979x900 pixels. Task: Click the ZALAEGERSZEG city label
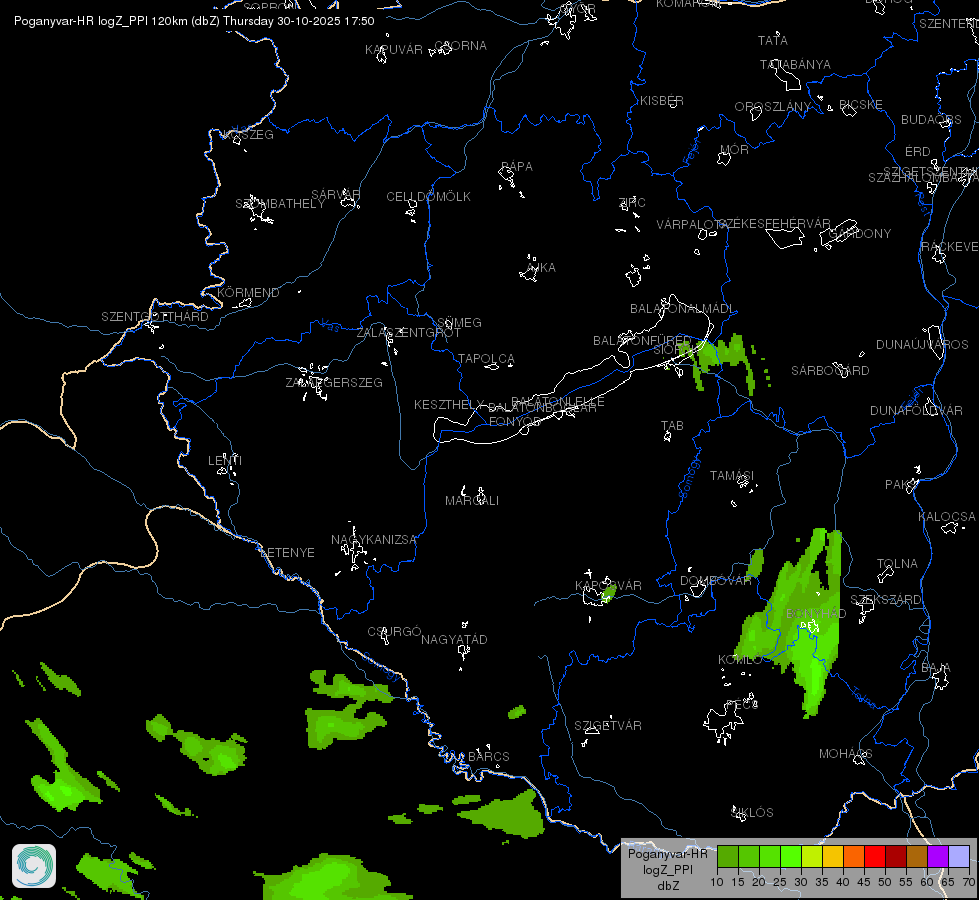tap(334, 383)
